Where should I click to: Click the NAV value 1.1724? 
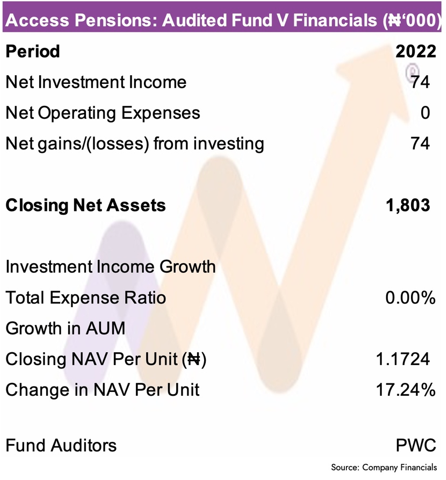tap(403, 359)
